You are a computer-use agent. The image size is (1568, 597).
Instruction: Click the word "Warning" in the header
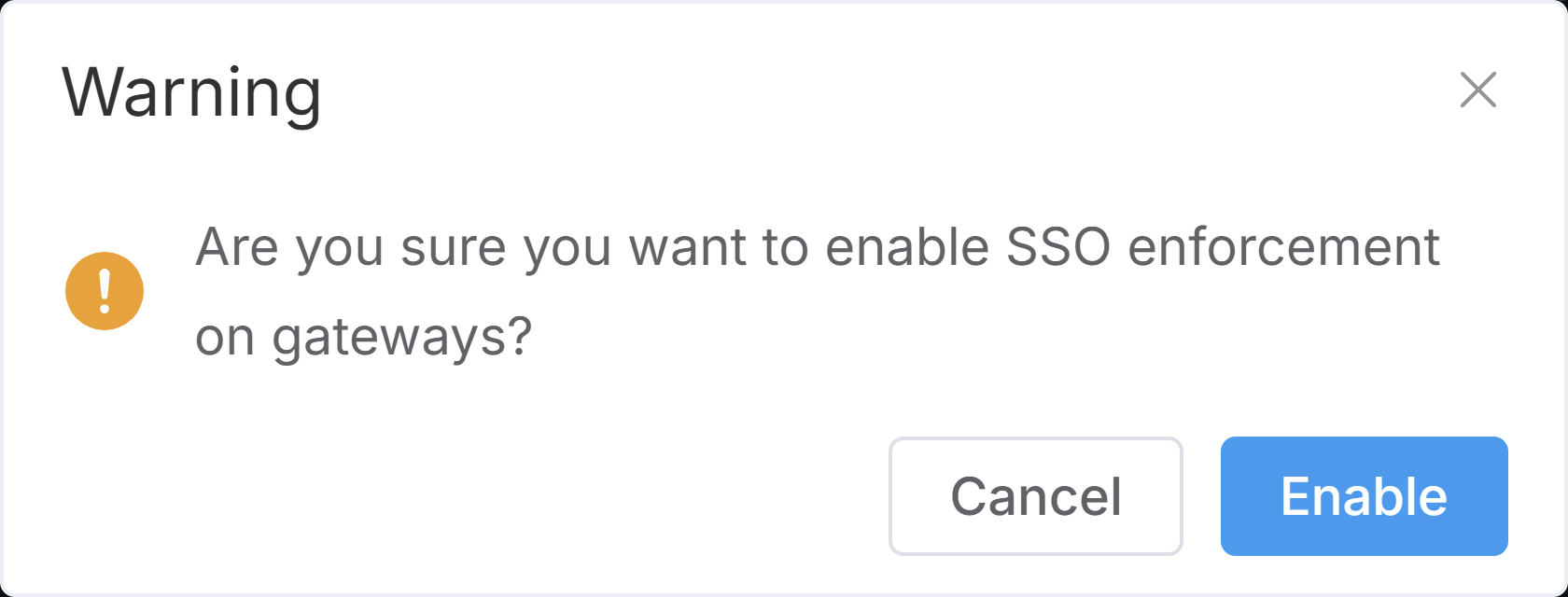click(192, 92)
